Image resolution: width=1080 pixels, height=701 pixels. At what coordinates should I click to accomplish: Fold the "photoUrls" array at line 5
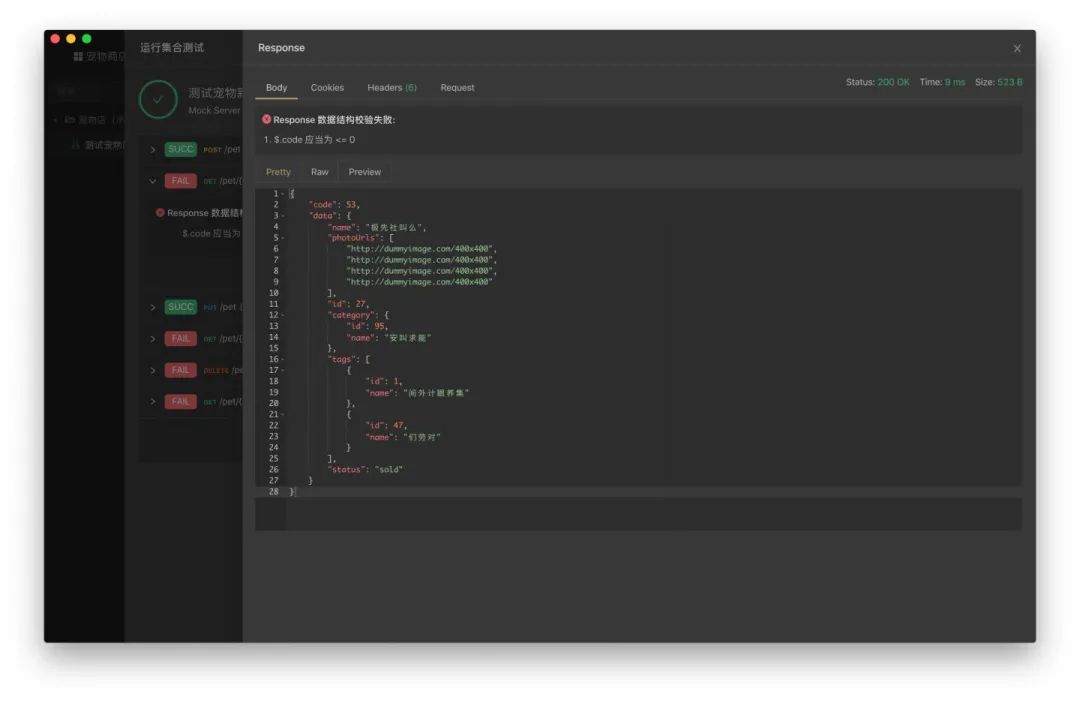283,238
